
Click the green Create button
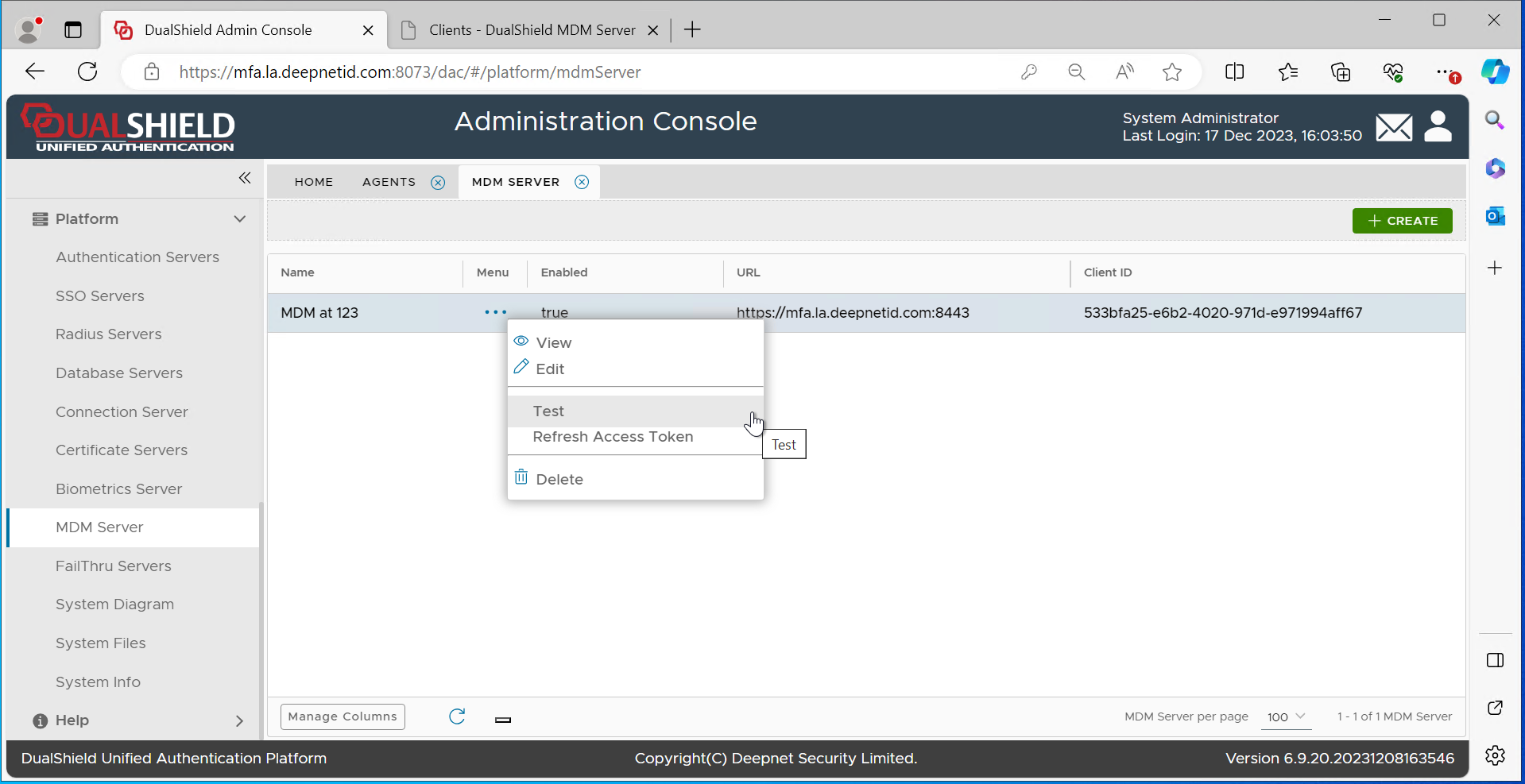[x=1402, y=221]
